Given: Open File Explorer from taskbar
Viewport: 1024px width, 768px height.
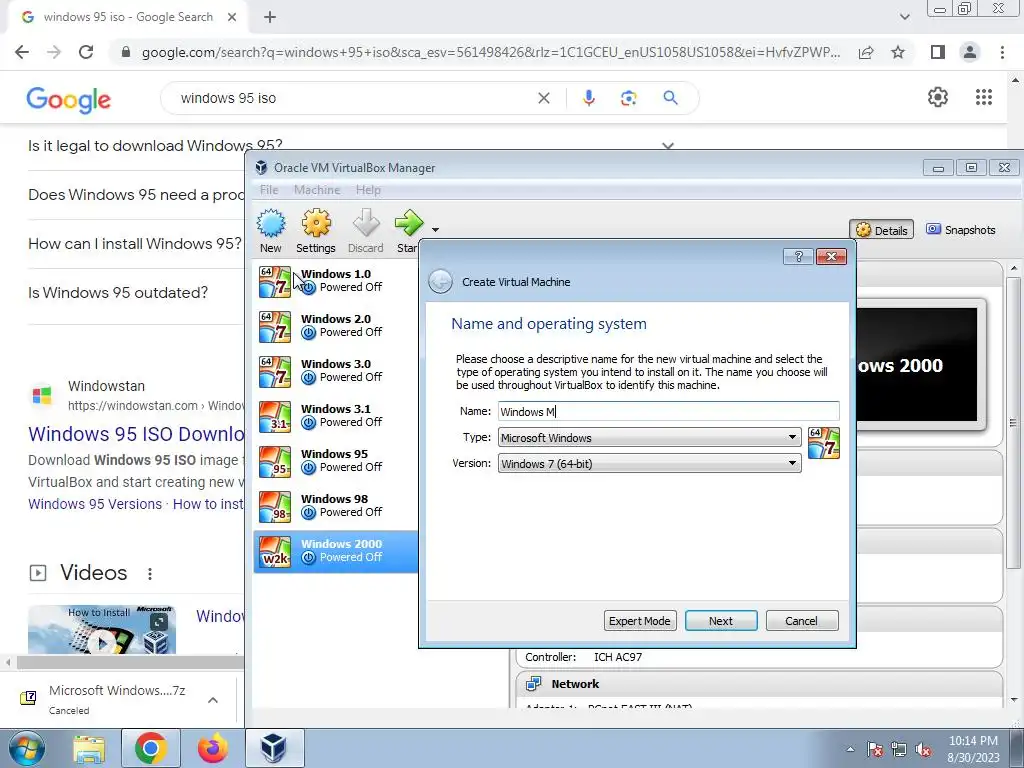Looking at the screenshot, I should pyautogui.click(x=89, y=748).
